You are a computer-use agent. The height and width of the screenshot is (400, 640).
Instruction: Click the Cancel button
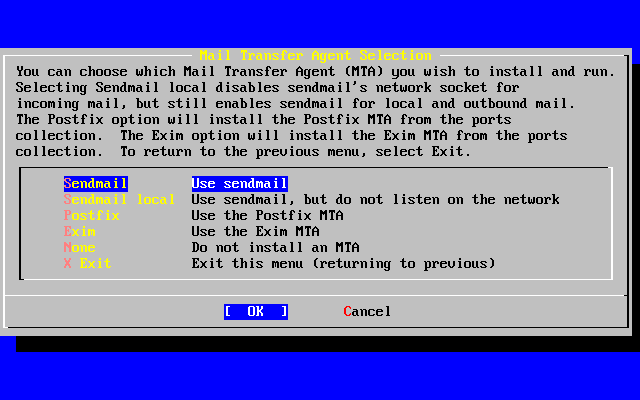[367, 312]
